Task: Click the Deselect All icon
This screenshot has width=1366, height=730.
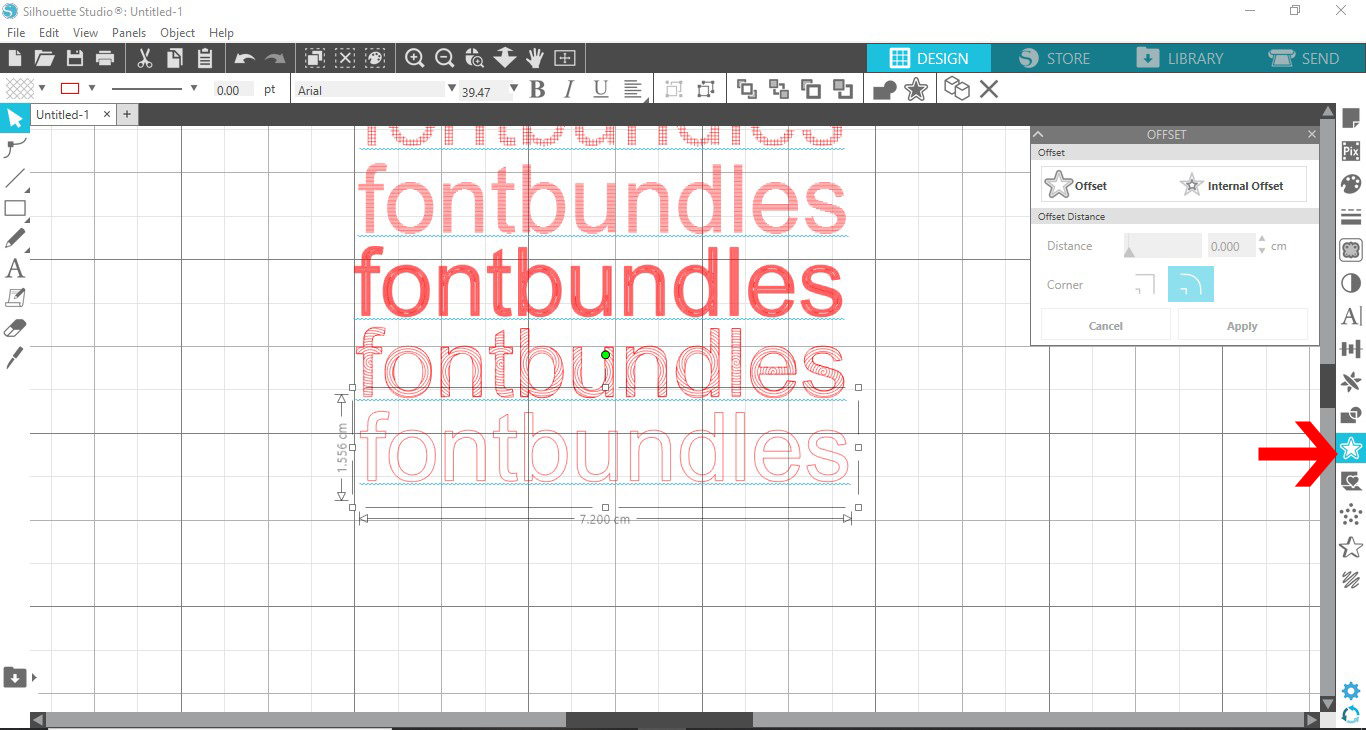Action: click(x=345, y=58)
